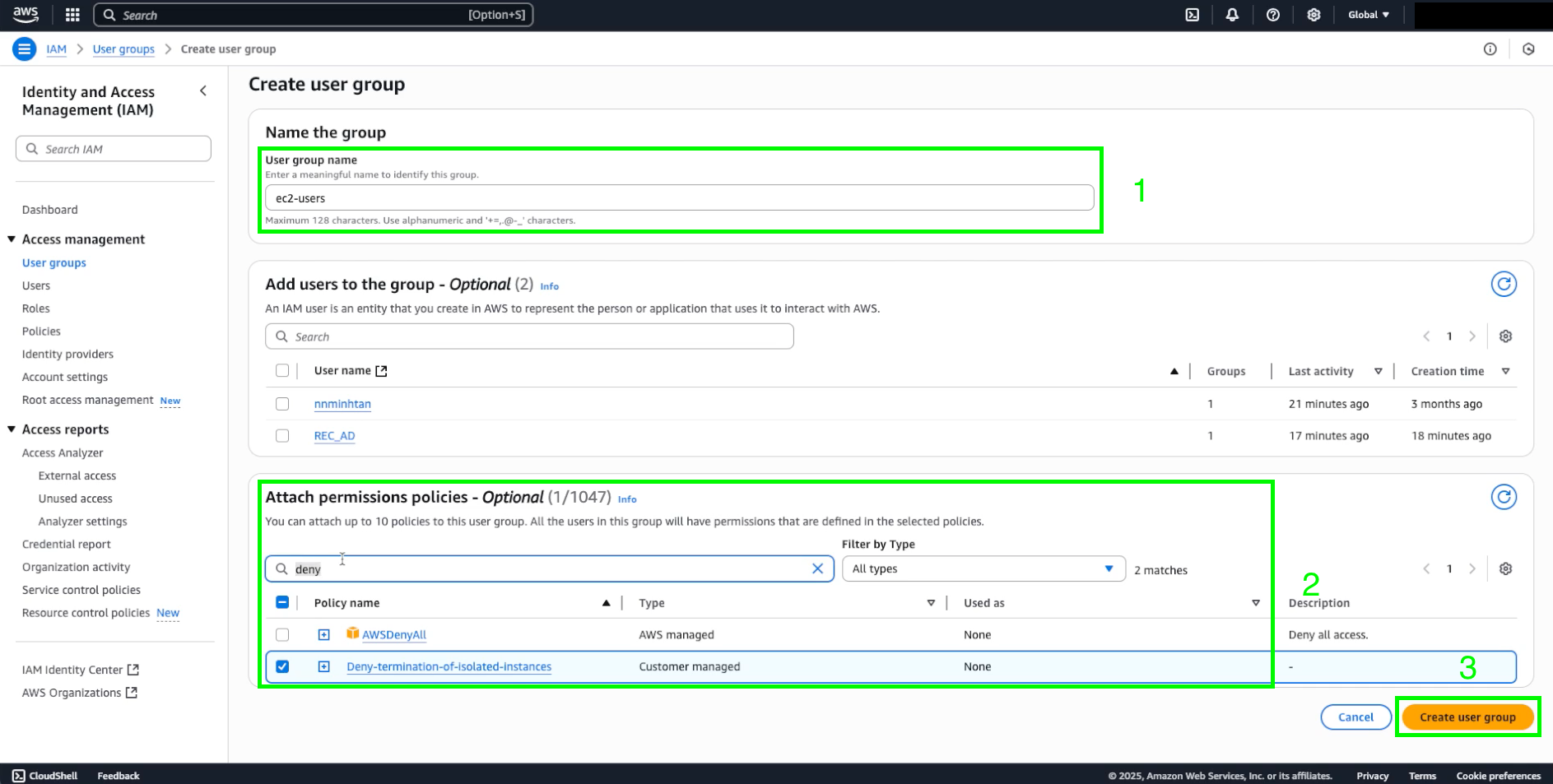Check the REC_AD user checkbox

click(x=282, y=436)
